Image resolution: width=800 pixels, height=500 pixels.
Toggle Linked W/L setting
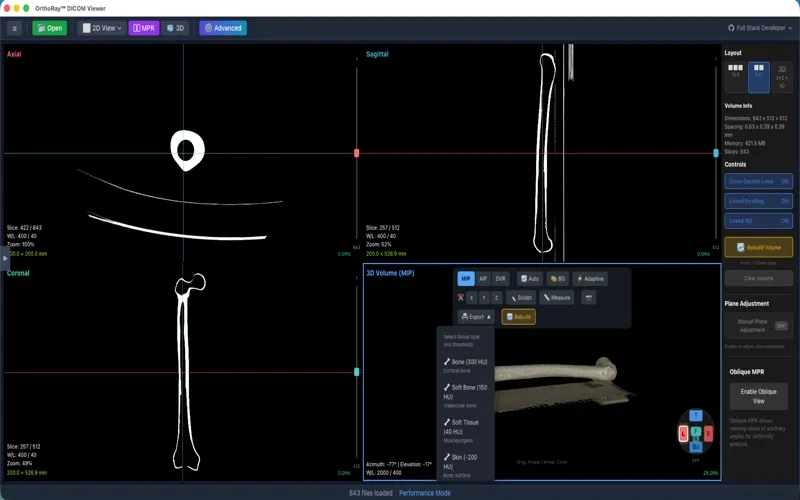tap(758, 221)
